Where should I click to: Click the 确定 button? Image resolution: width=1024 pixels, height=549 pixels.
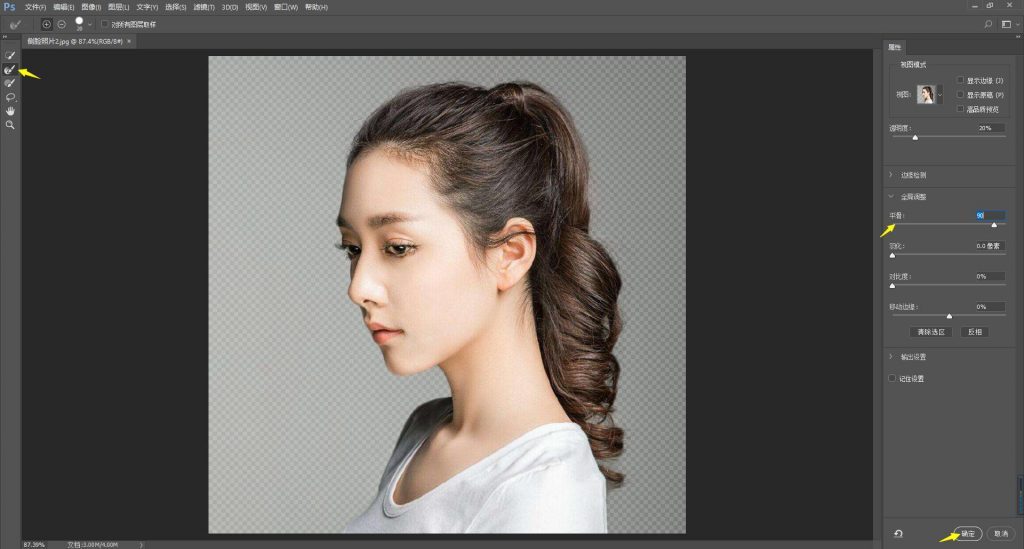click(x=967, y=533)
